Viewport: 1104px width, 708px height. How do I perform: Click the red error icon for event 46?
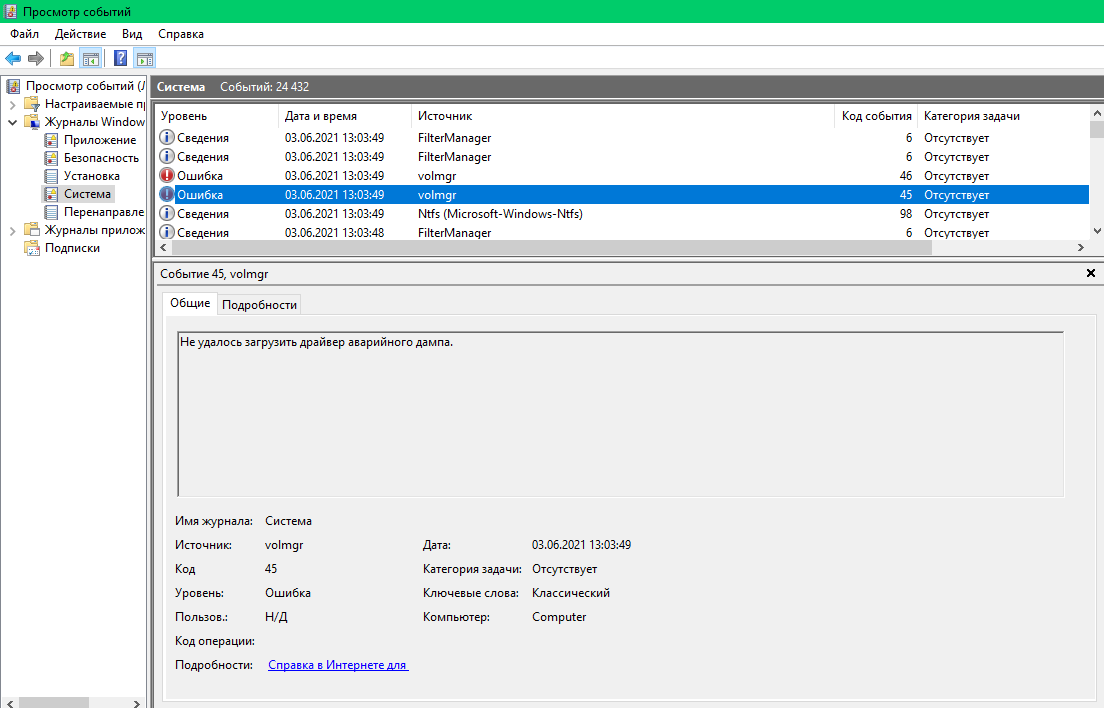[x=167, y=175]
